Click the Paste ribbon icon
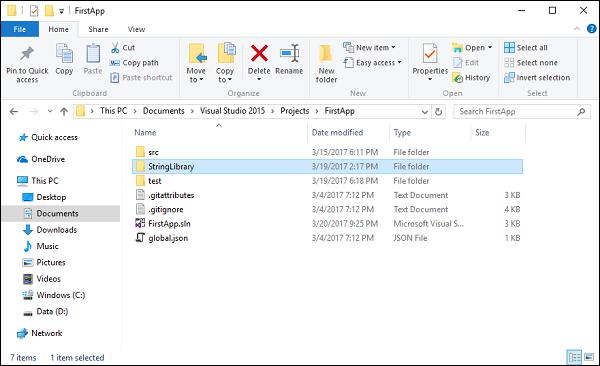Viewport: 600px width, 366px height. [93, 54]
